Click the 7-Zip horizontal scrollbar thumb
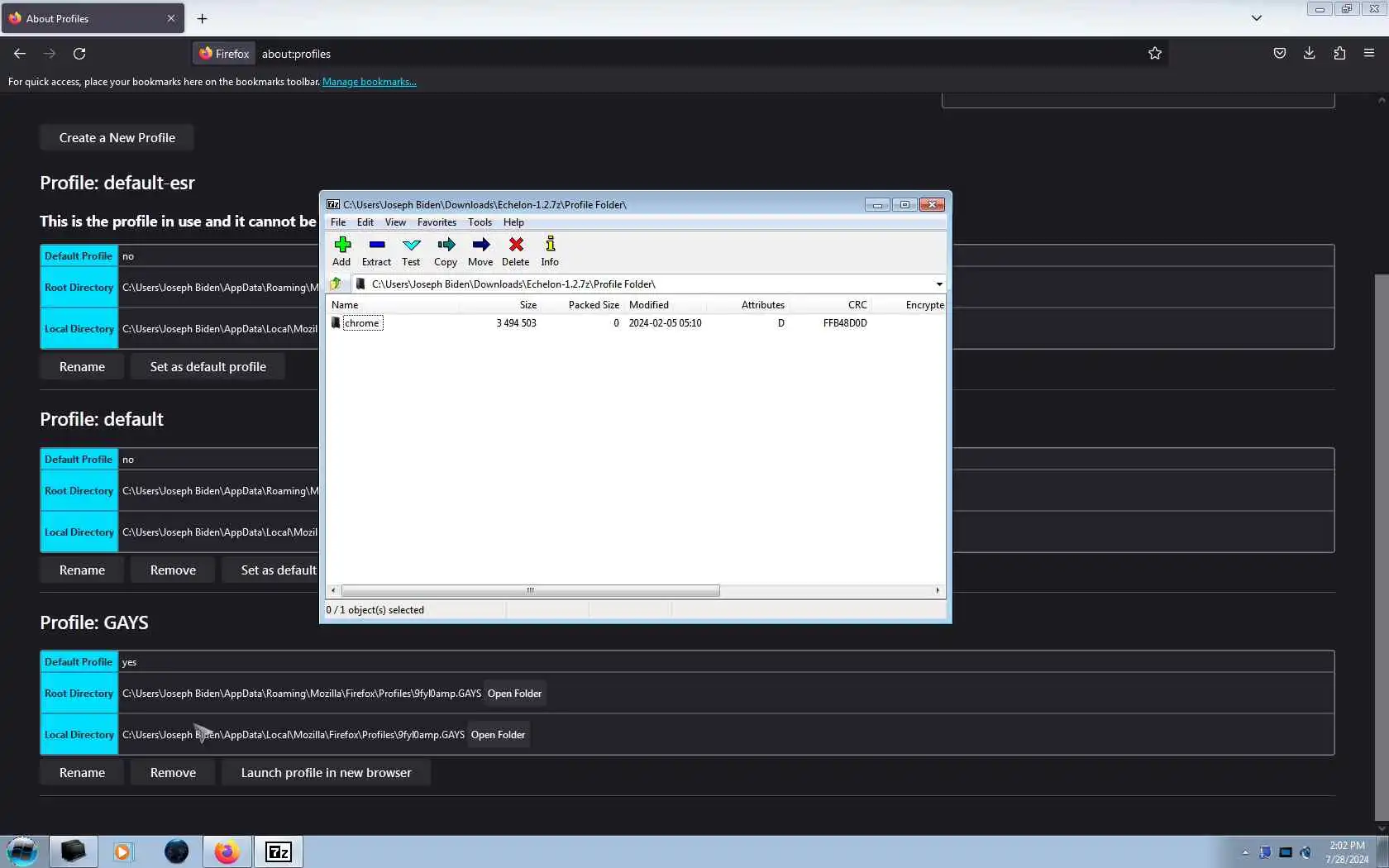 (530, 591)
